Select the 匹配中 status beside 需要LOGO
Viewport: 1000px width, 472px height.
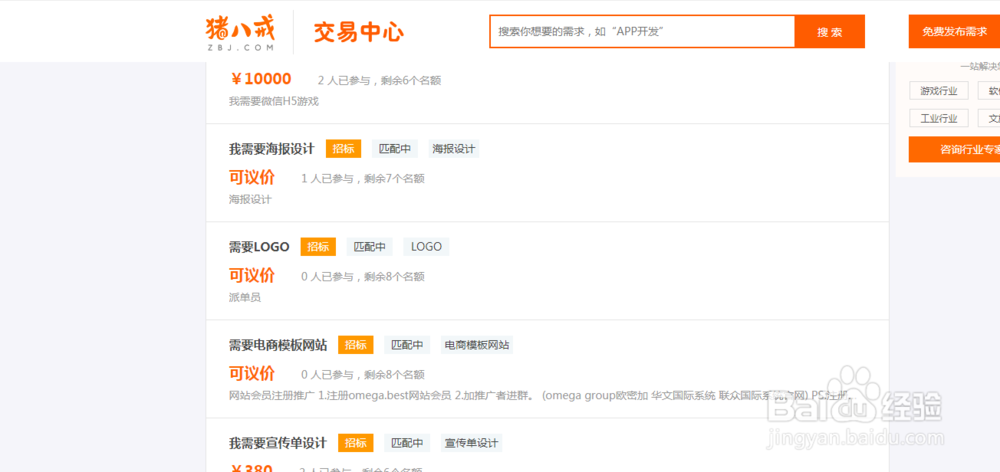click(x=370, y=247)
